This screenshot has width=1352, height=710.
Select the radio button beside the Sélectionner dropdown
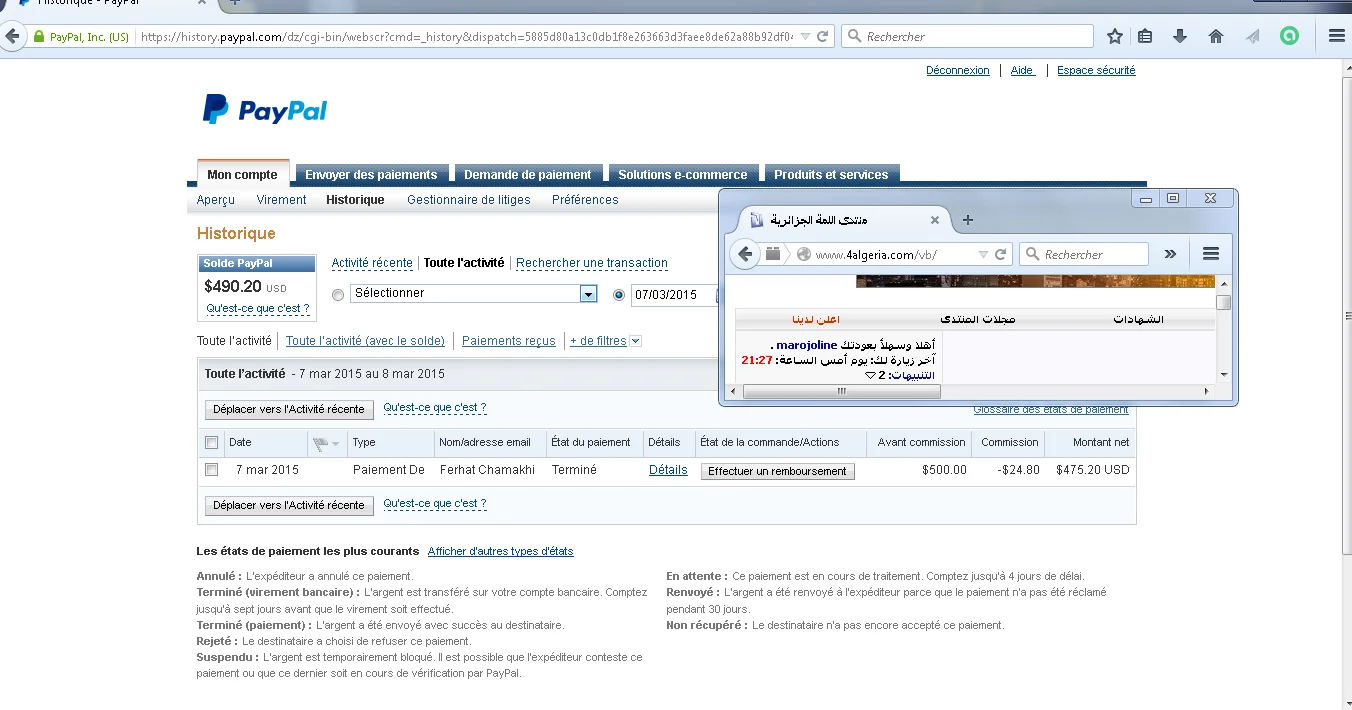338,294
